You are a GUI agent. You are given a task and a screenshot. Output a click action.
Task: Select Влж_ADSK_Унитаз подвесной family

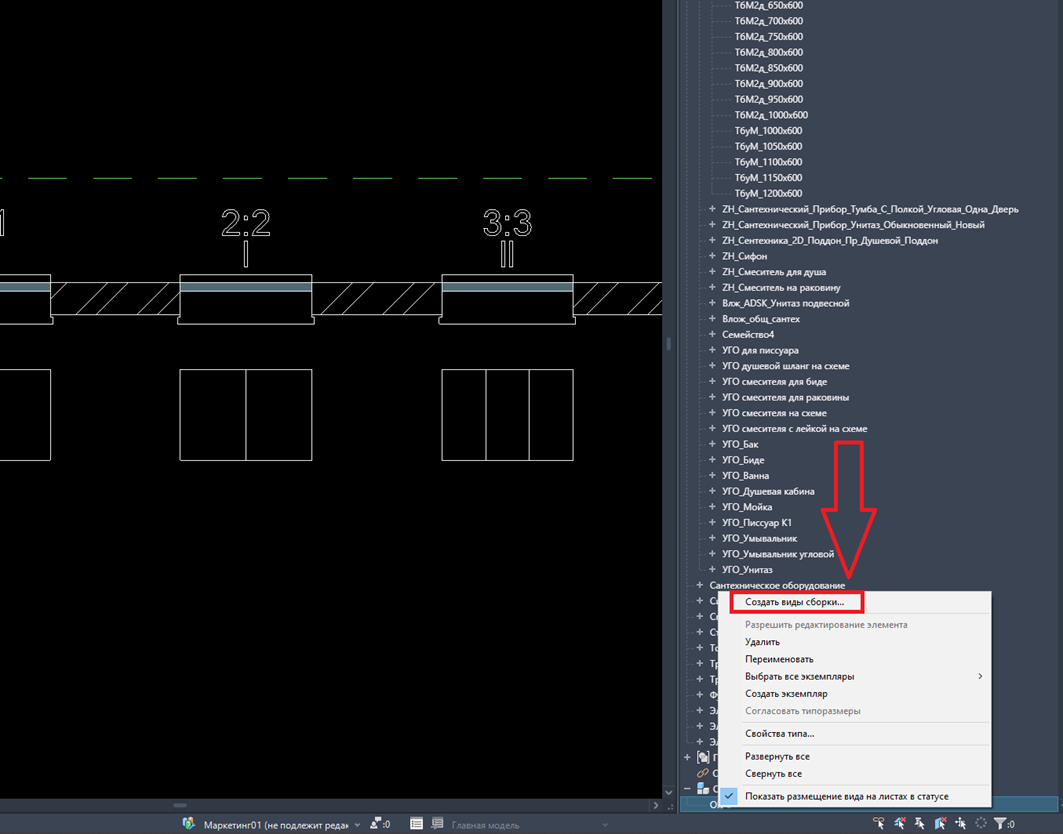(x=786, y=303)
